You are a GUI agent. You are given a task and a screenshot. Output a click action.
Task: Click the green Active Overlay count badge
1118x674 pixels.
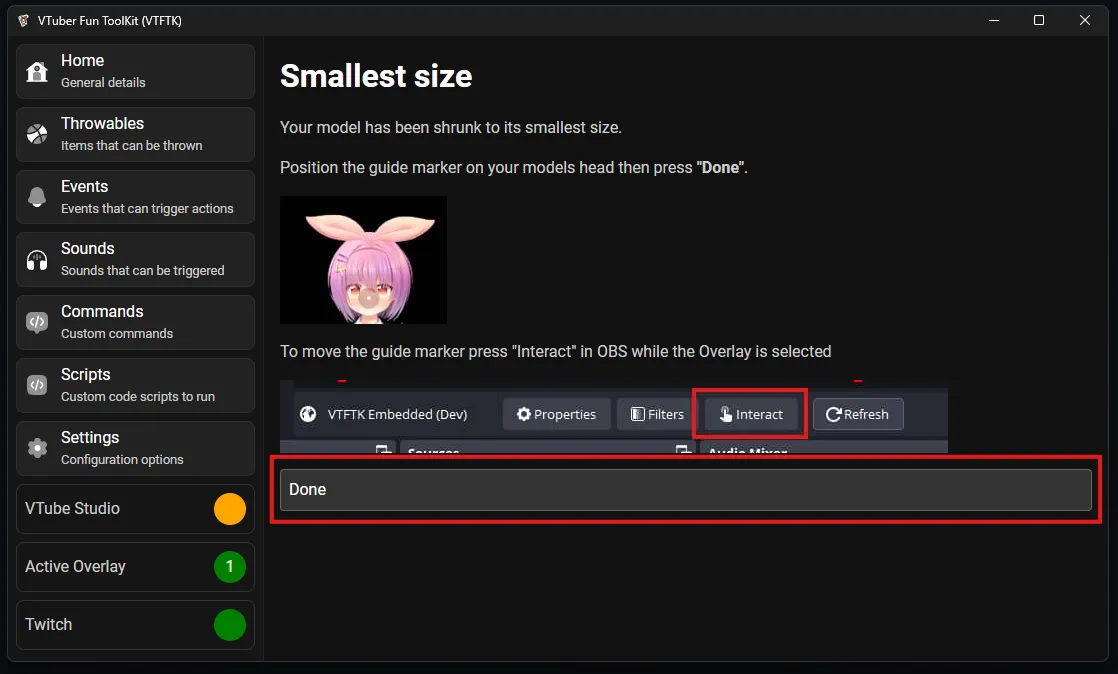(x=229, y=567)
